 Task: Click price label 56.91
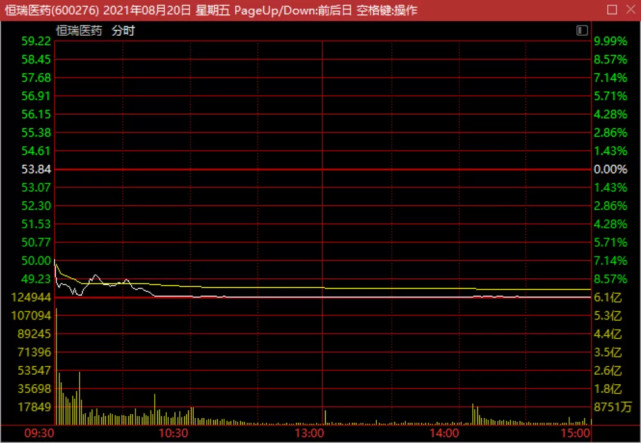click(36, 96)
